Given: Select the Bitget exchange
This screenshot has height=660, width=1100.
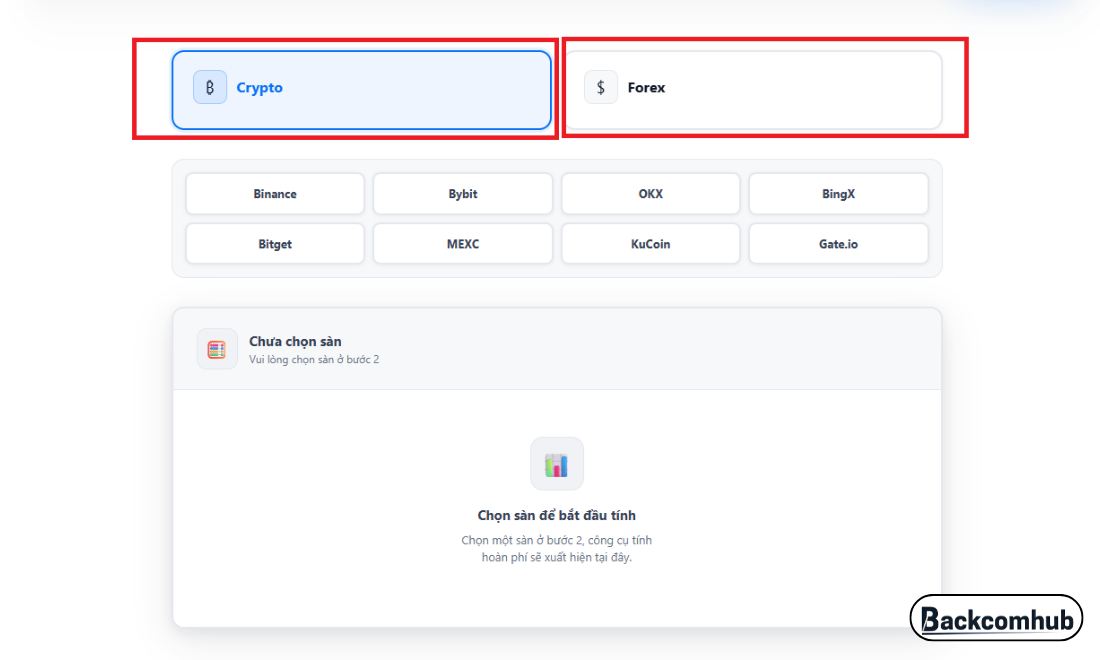Looking at the screenshot, I should (x=275, y=244).
